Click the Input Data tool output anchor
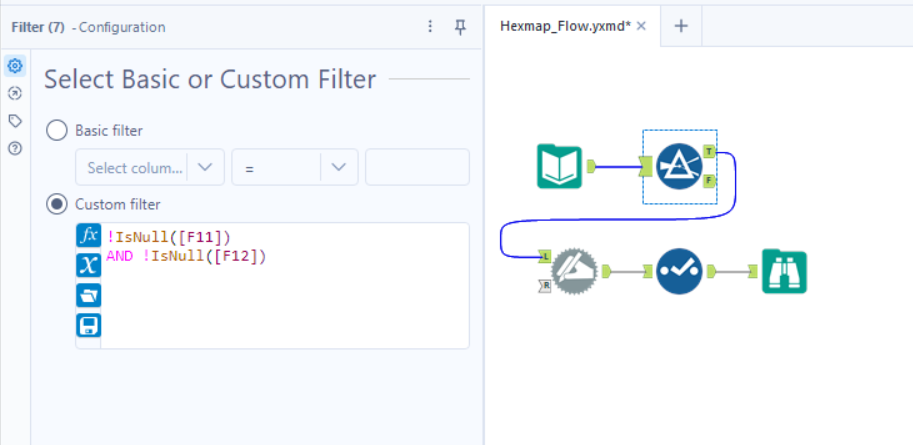913x445 pixels. pyautogui.click(x=591, y=167)
